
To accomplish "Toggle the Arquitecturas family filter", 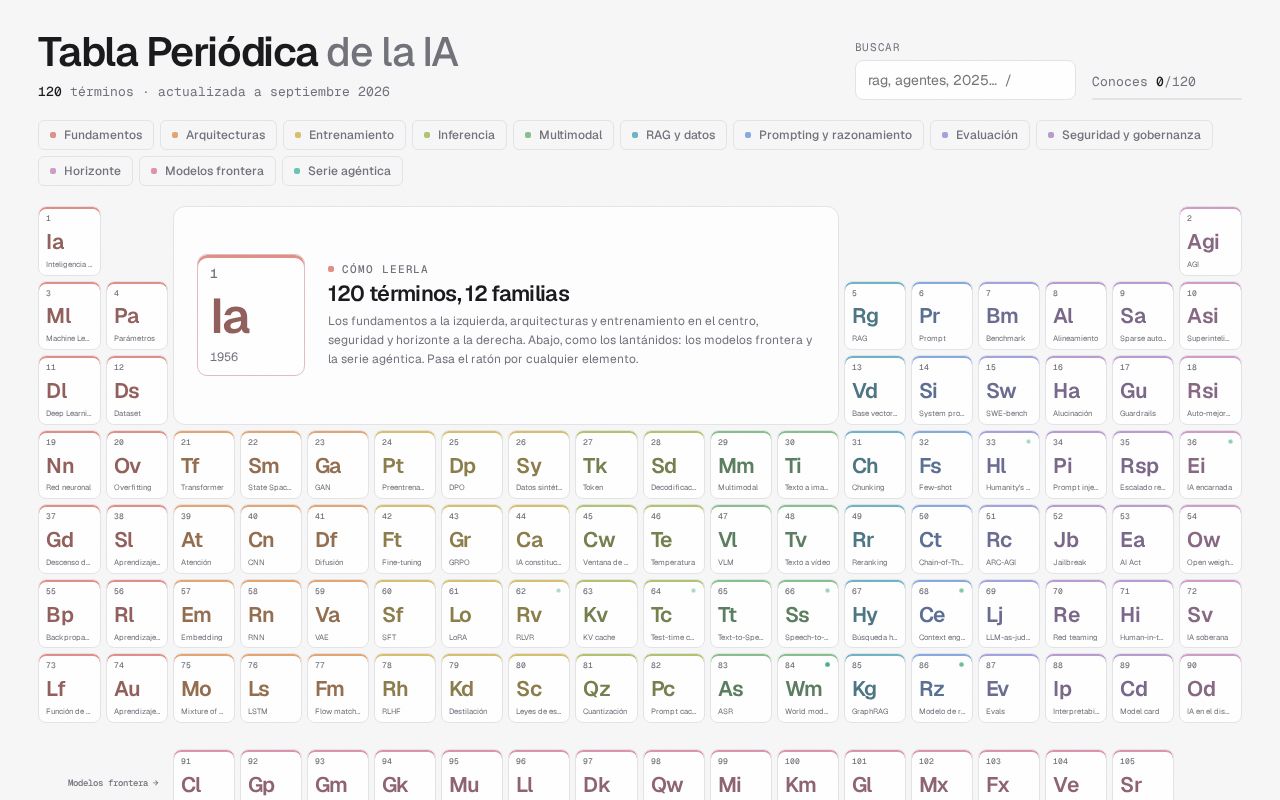I will [218, 135].
